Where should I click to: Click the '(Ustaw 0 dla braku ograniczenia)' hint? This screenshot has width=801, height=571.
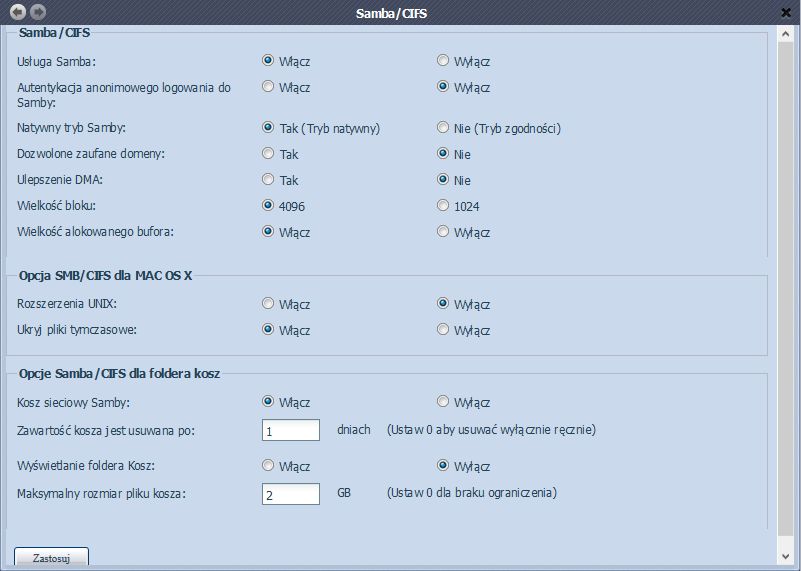click(x=472, y=492)
